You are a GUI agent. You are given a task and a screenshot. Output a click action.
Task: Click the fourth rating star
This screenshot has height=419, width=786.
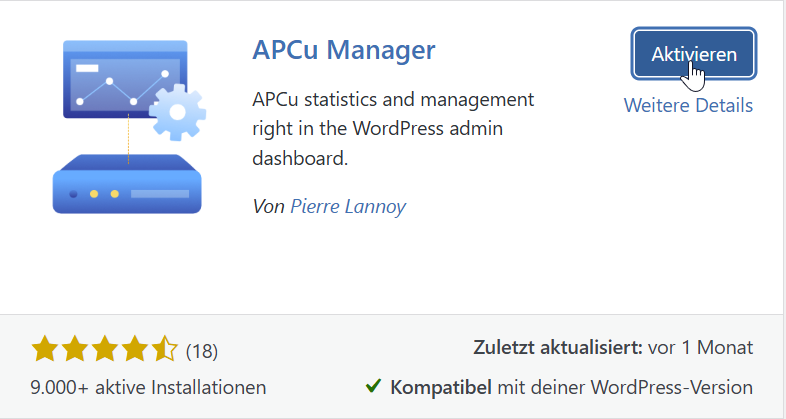[135, 349]
